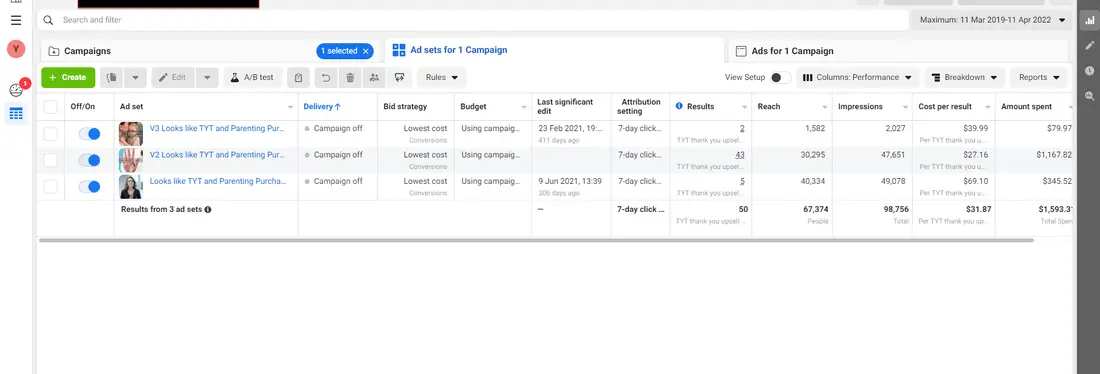Switch off Looks like TYT and Parenting Purcha ad set
The image size is (1100, 374).
89,187
